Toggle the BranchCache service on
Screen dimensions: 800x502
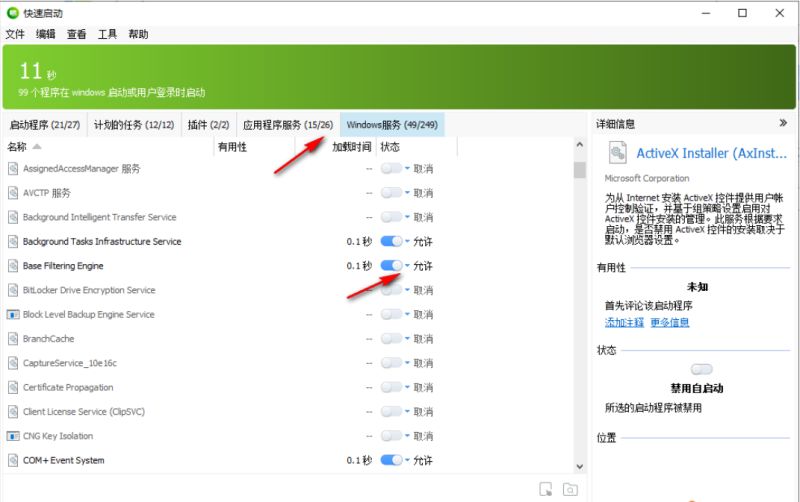point(391,339)
